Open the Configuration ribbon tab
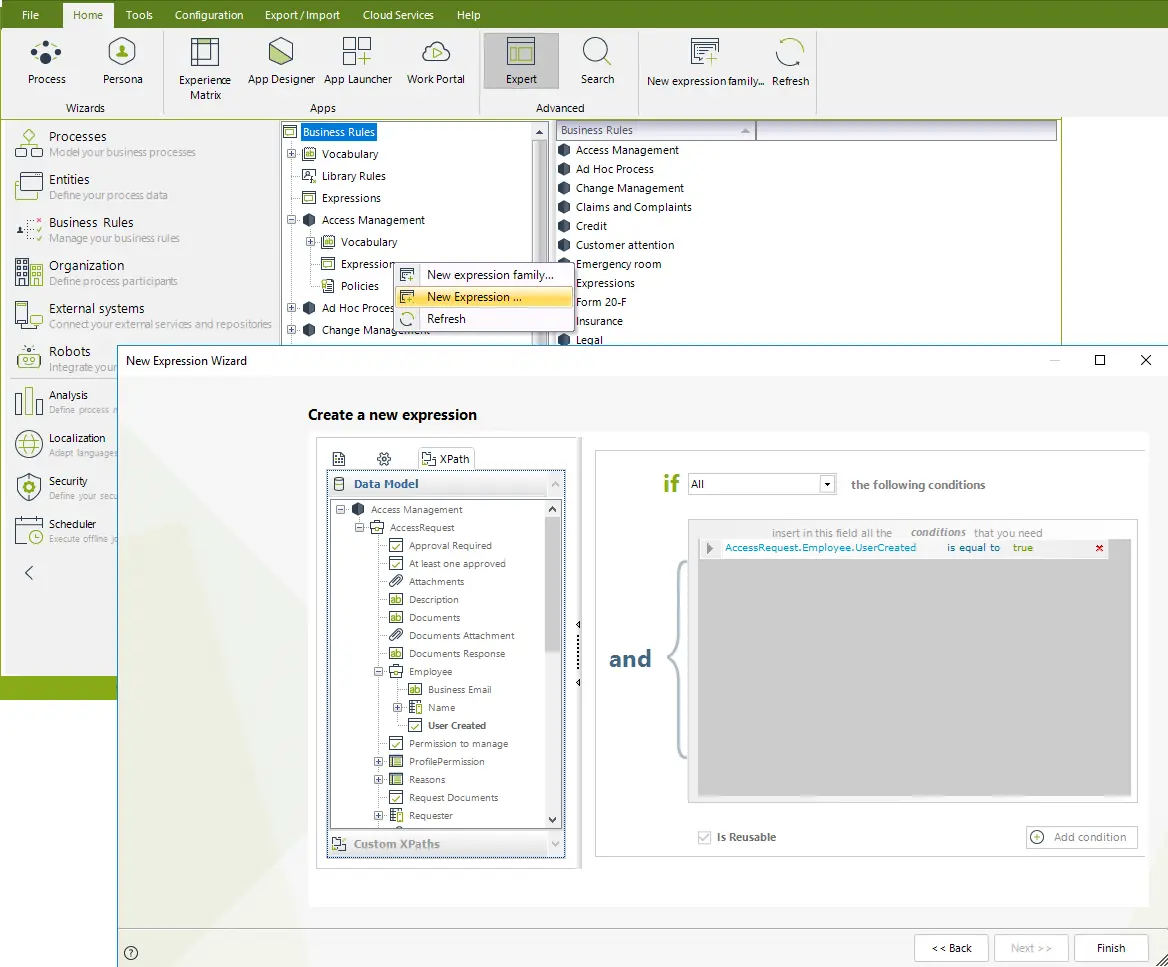 209,15
